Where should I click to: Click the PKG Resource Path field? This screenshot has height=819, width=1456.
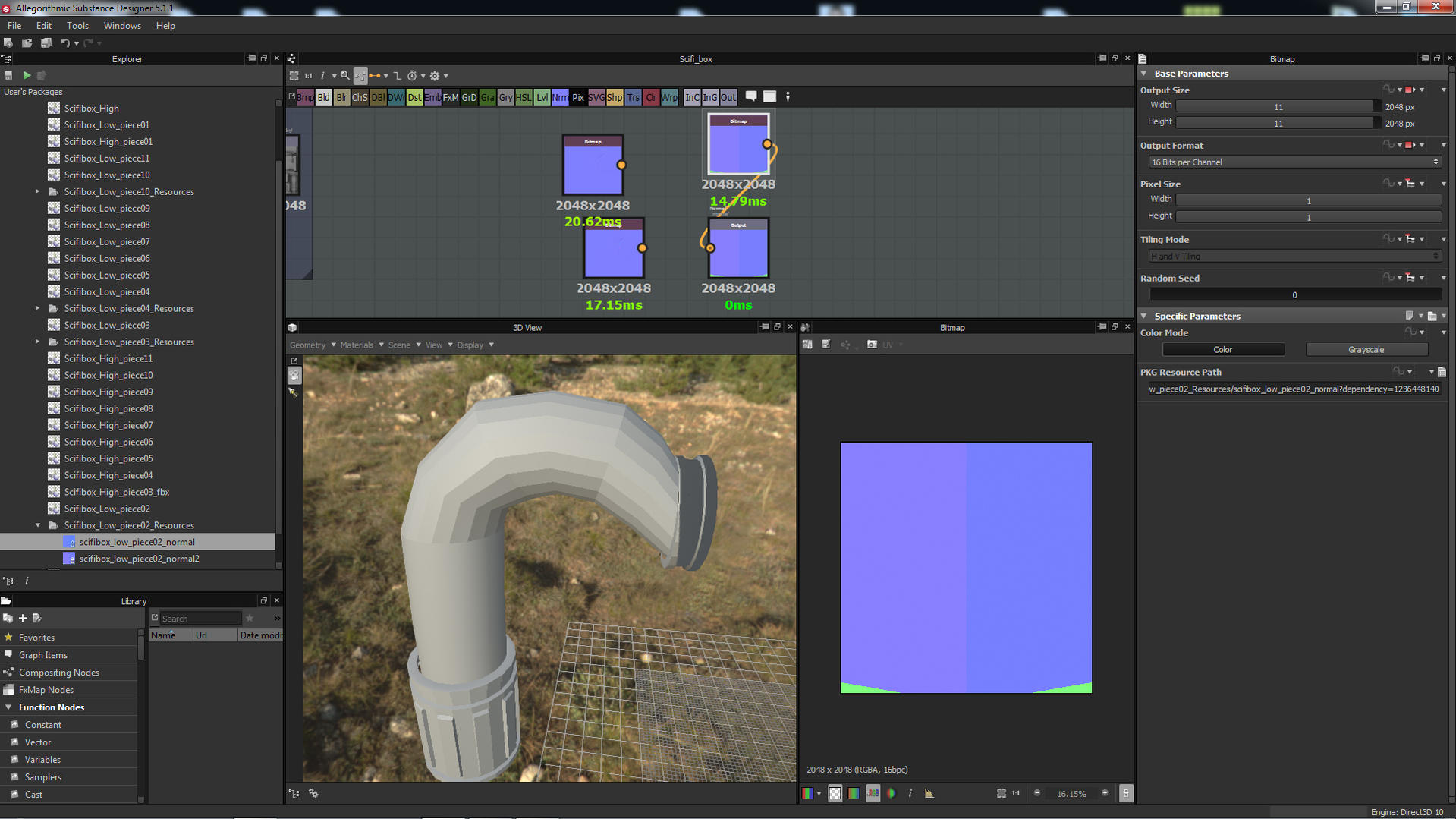tap(1294, 389)
